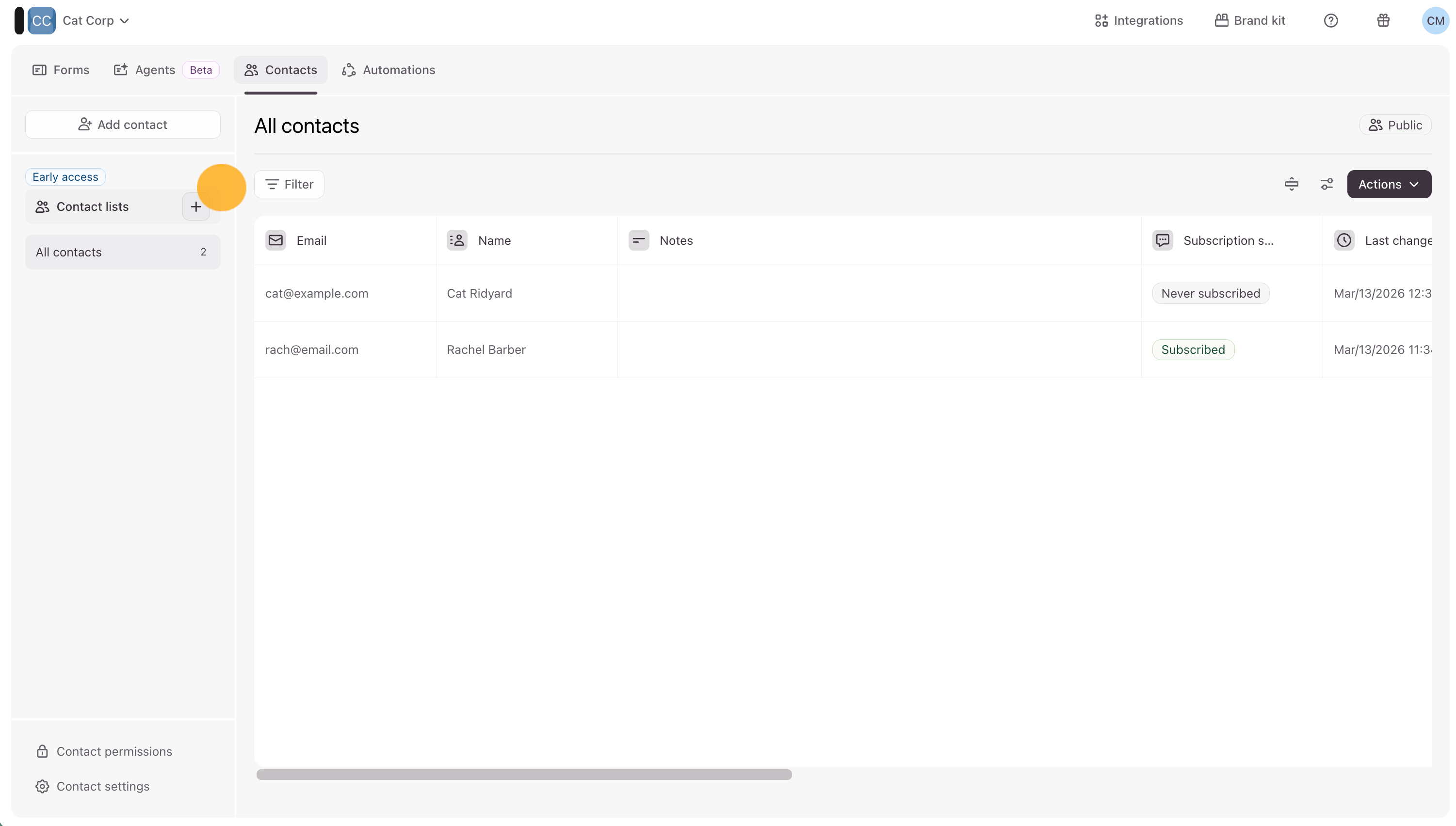This screenshot has width=1456, height=826.
Task: Click the Notes column header icon
Action: (x=639, y=240)
